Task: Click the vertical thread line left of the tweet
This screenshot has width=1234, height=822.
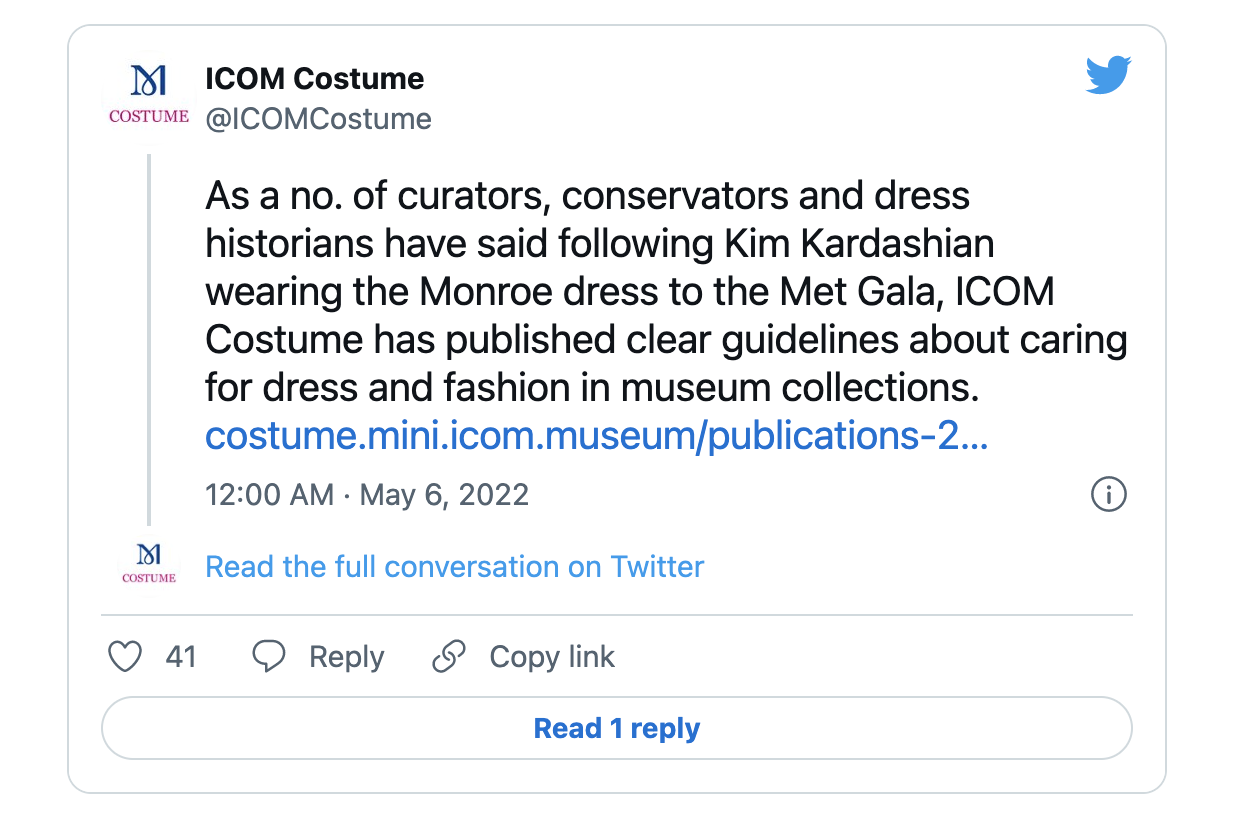Action: click(x=149, y=340)
